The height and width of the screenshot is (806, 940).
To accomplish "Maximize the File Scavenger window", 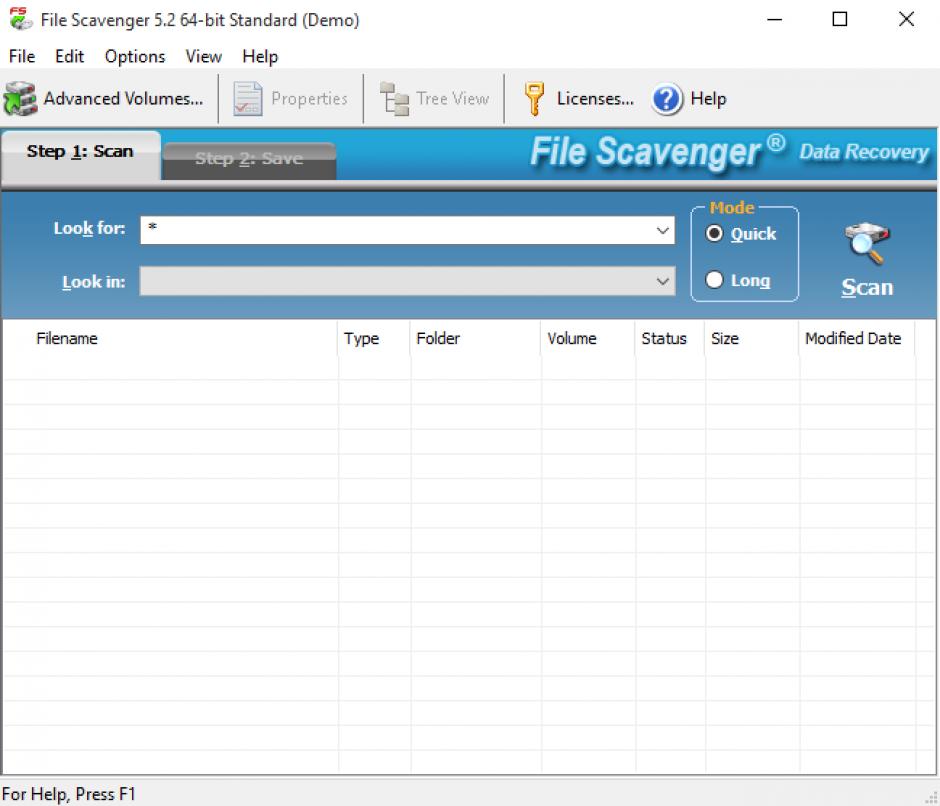I will pyautogui.click(x=840, y=19).
